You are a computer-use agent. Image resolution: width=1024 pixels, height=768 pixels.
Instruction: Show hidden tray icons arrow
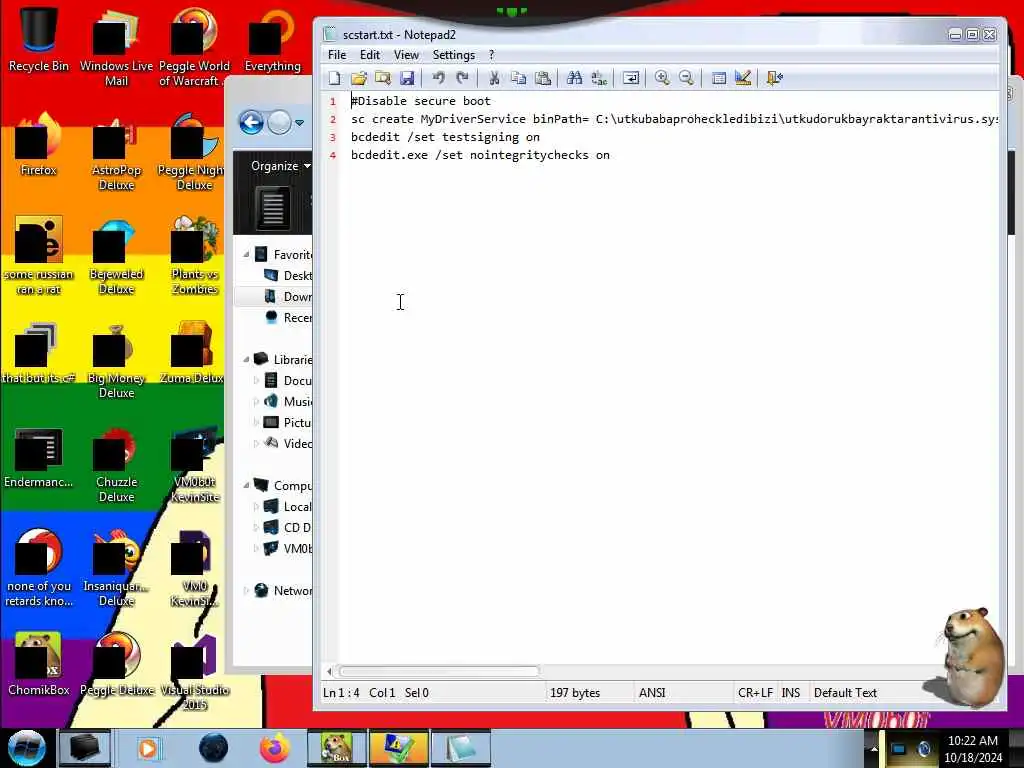pyautogui.click(x=873, y=748)
